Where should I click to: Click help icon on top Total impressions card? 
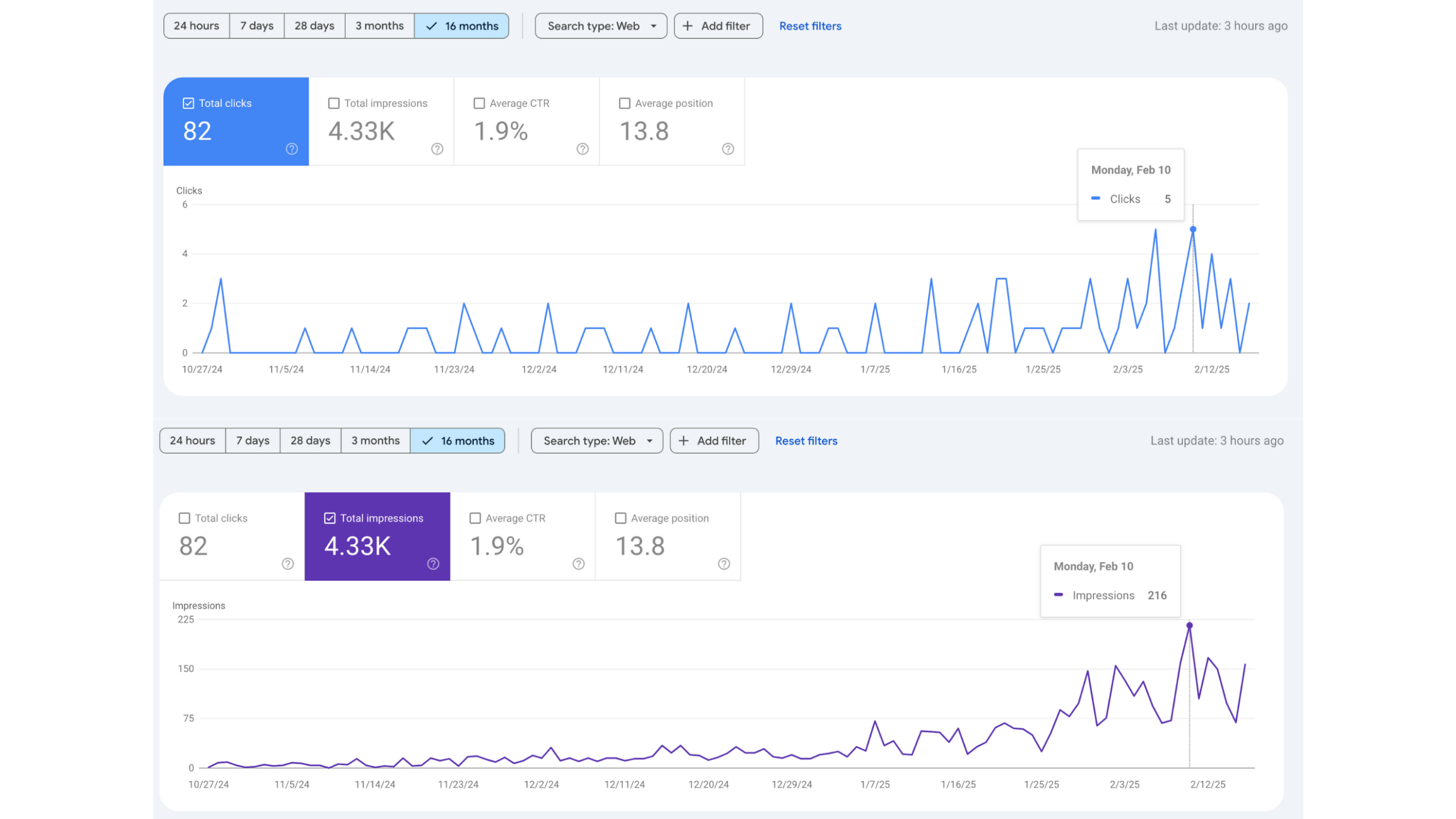pos(437,149)
